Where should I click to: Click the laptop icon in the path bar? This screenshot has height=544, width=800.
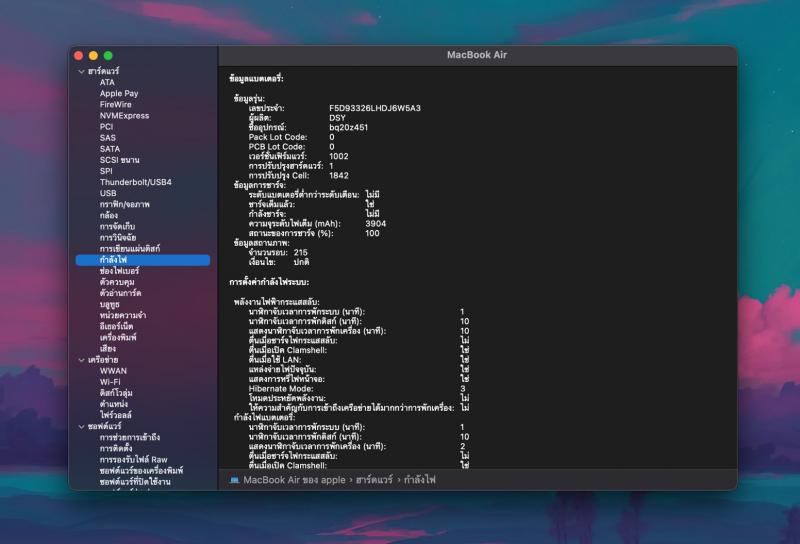coord(234,480)
